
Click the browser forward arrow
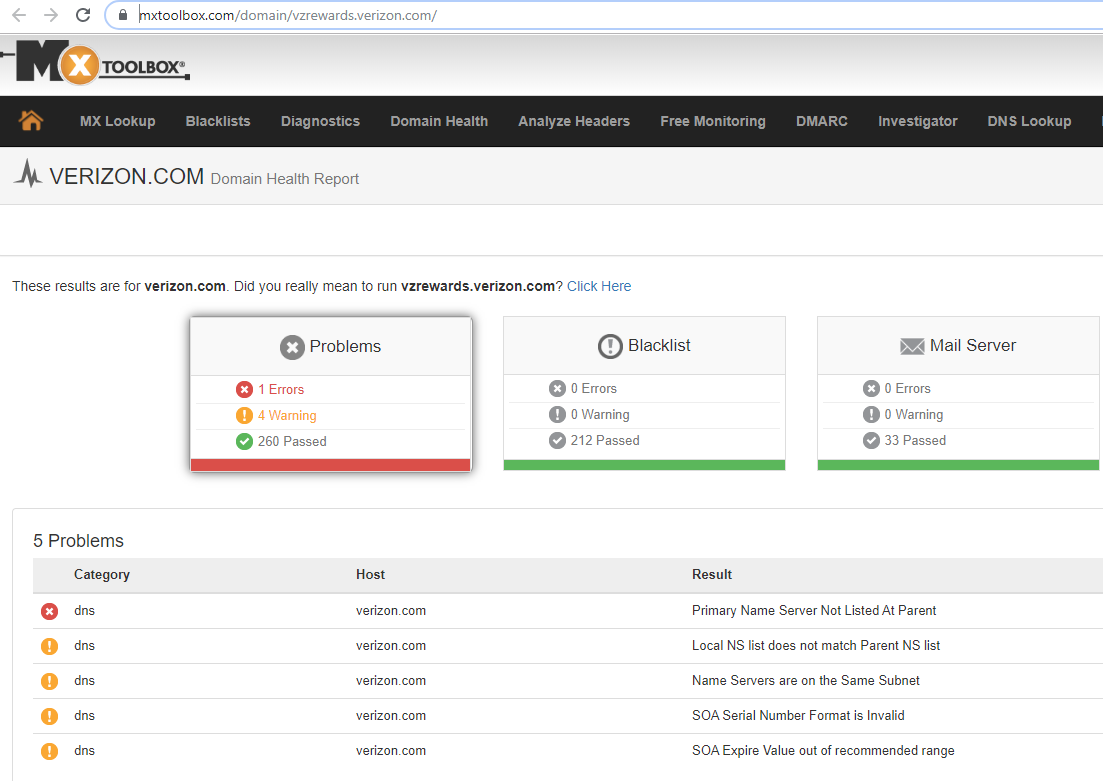pos(51,15)
